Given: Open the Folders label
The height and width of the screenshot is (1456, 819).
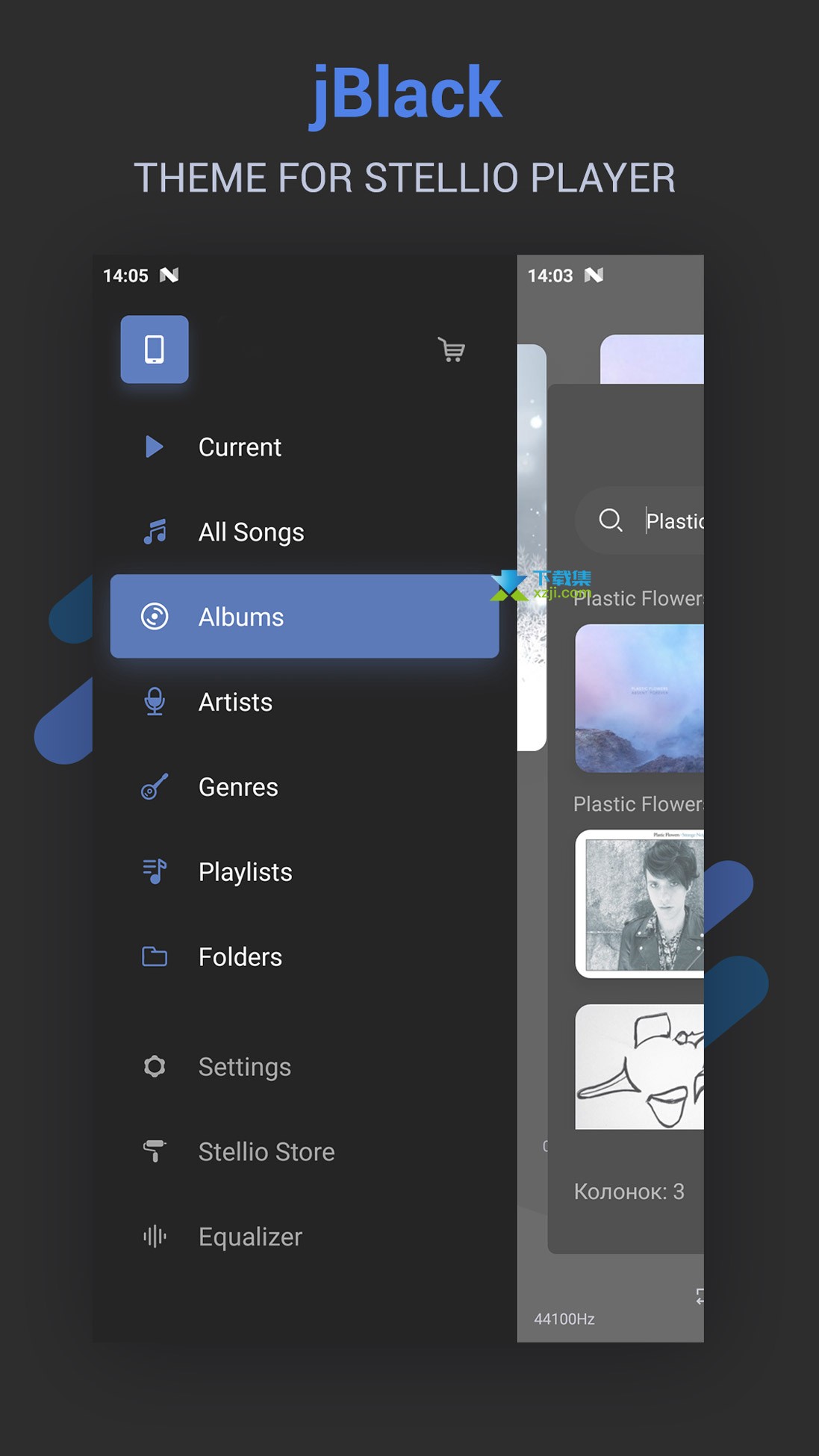Looking at the screenshot, I should tap(240, 957).
